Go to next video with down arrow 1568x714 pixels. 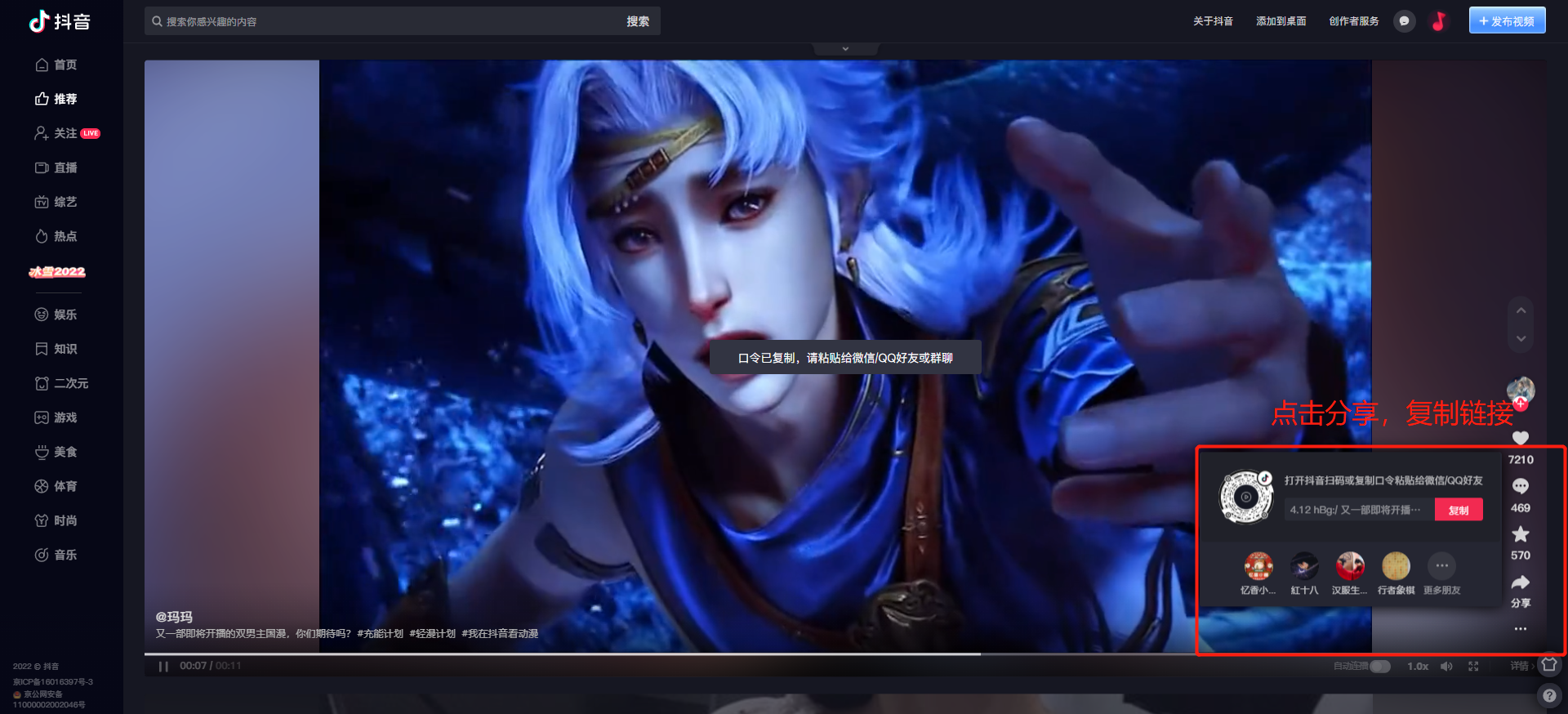click(x=1521, y=338)
